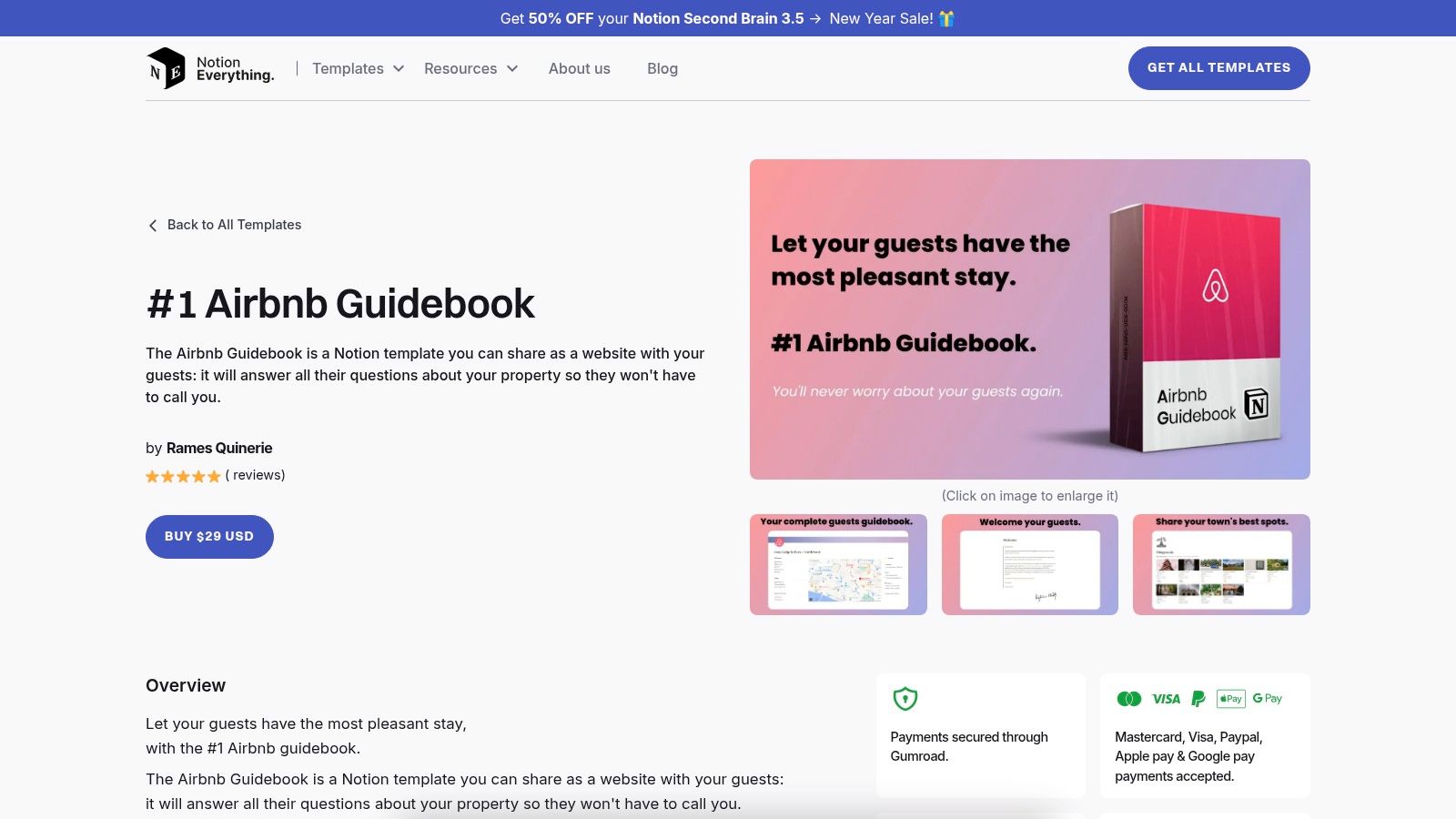Click the green shield security icon

pyautogui.click(x=905, y=698)
